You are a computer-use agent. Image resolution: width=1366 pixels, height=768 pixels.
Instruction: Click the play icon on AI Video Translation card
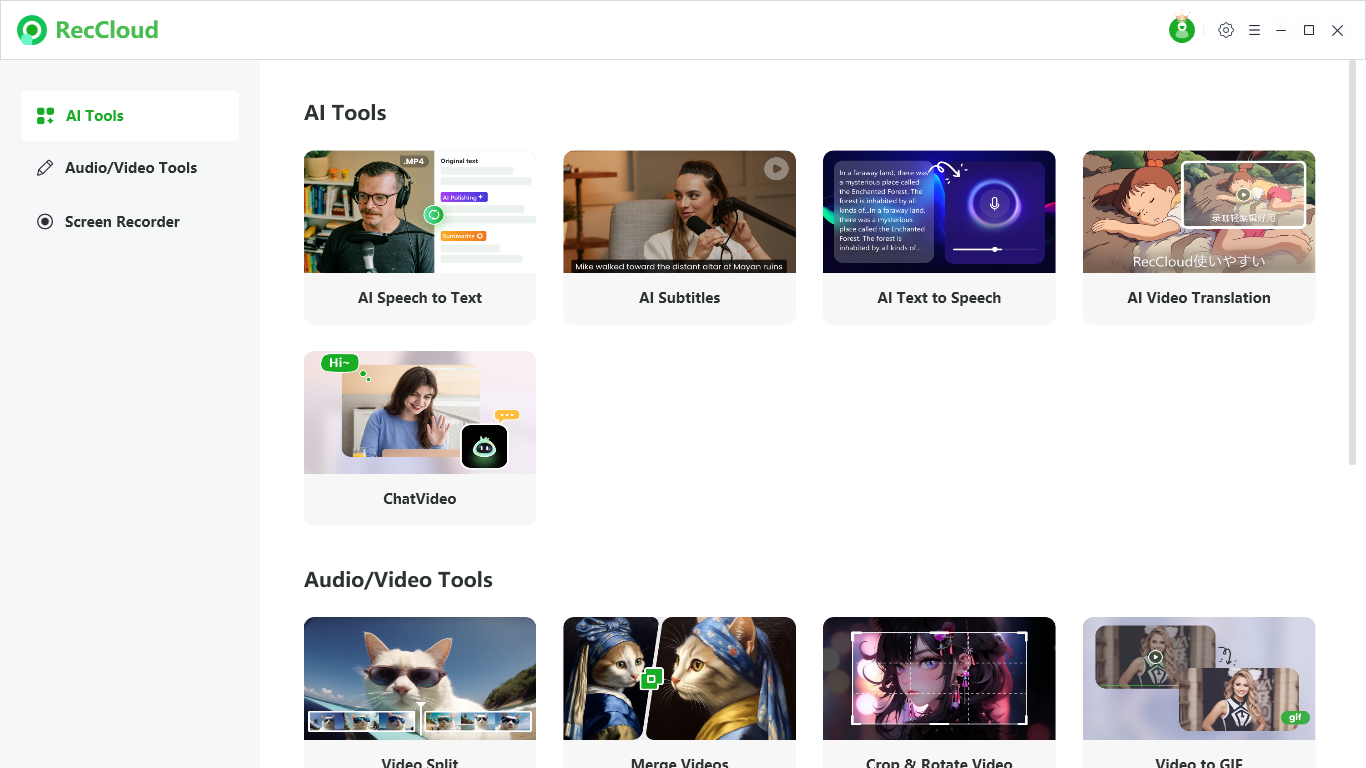click(1243, 193)
